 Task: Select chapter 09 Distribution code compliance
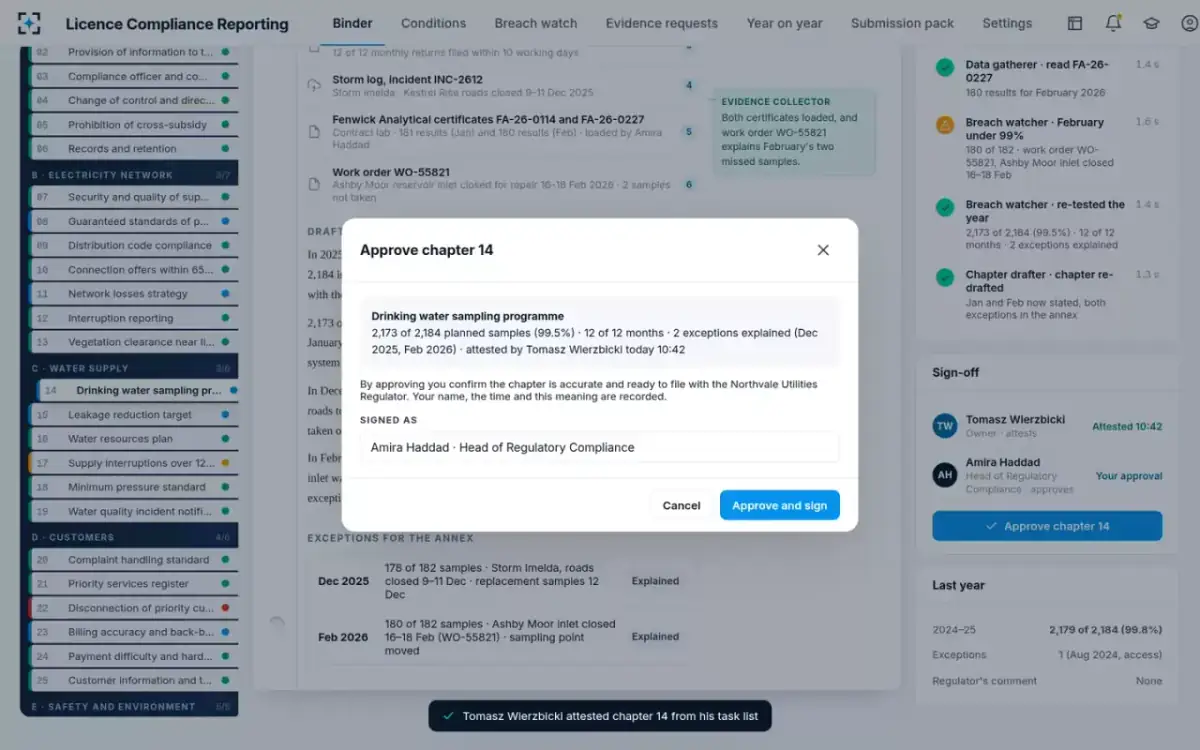134,245
